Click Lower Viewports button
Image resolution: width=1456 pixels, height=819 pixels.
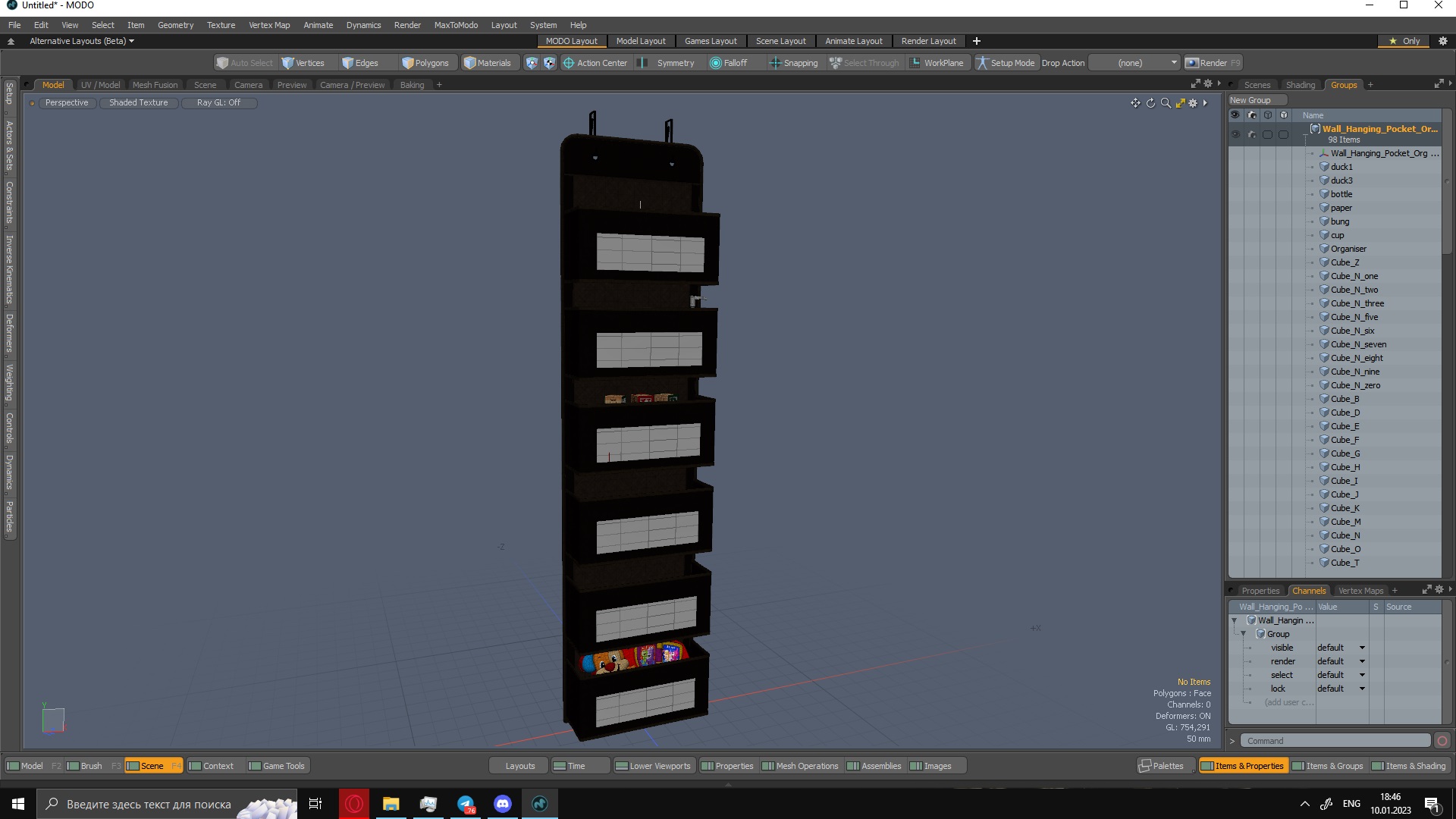click(x=653, y=766)
